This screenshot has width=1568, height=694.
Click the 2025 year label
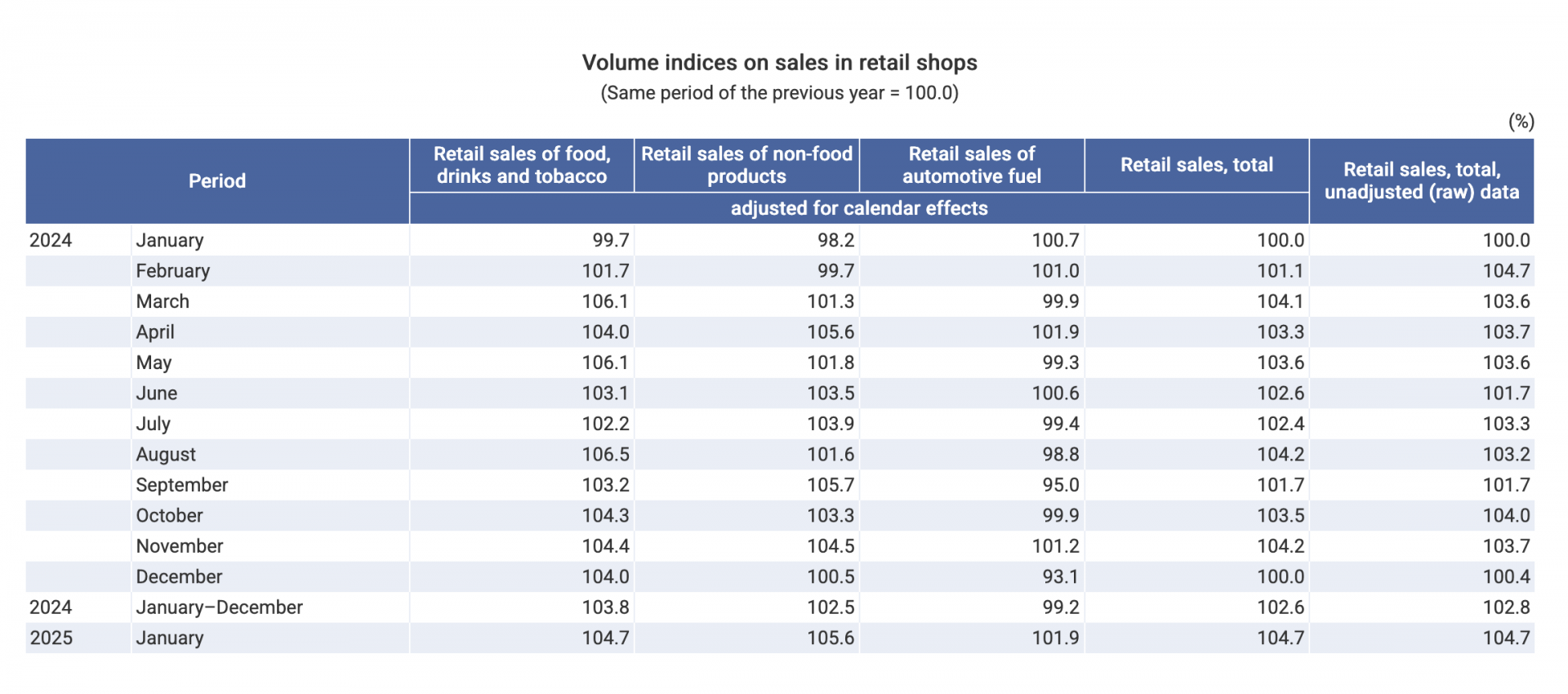[x=51, y=638]
